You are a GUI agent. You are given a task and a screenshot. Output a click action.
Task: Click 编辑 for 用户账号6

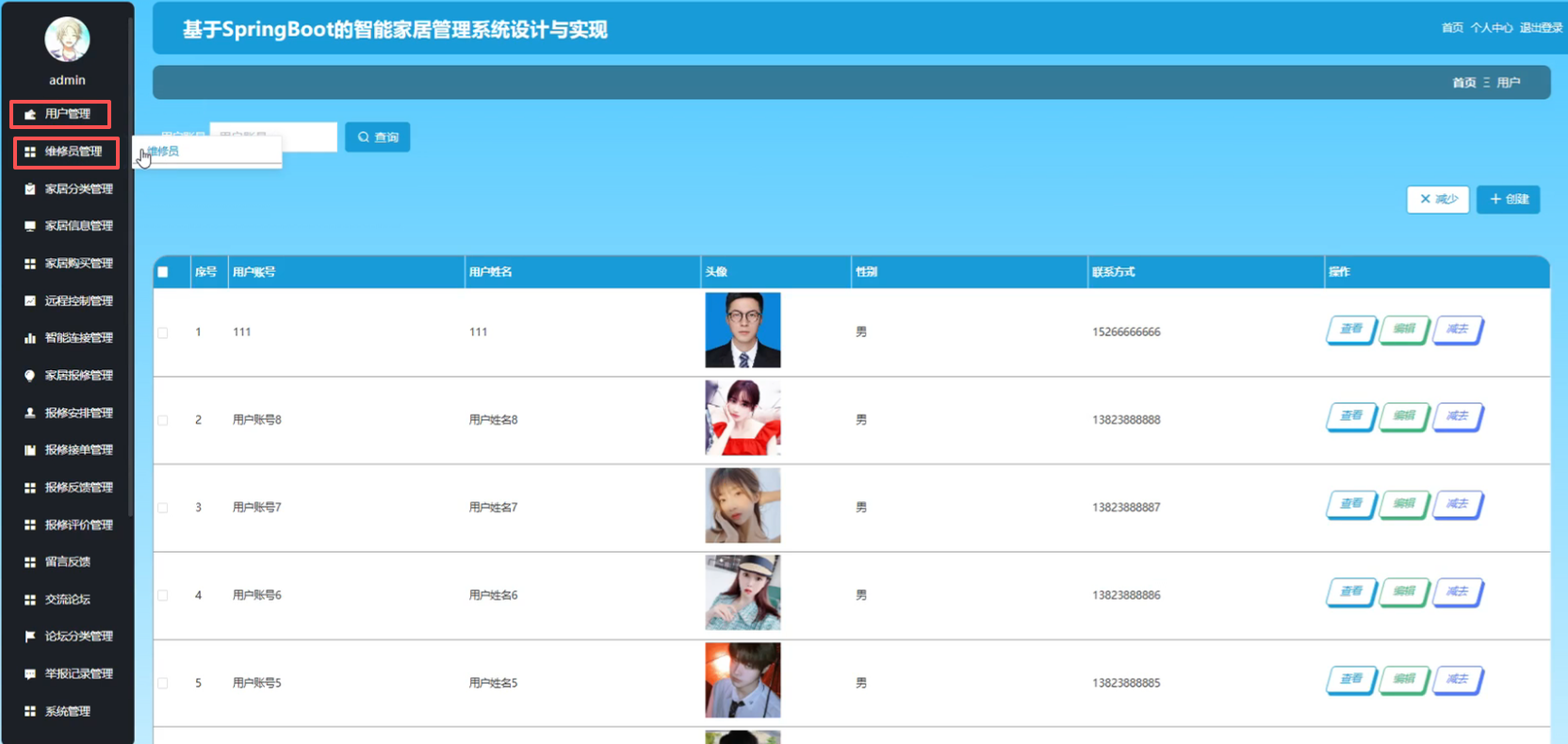pyautogui.click(x=1404, y=591)
